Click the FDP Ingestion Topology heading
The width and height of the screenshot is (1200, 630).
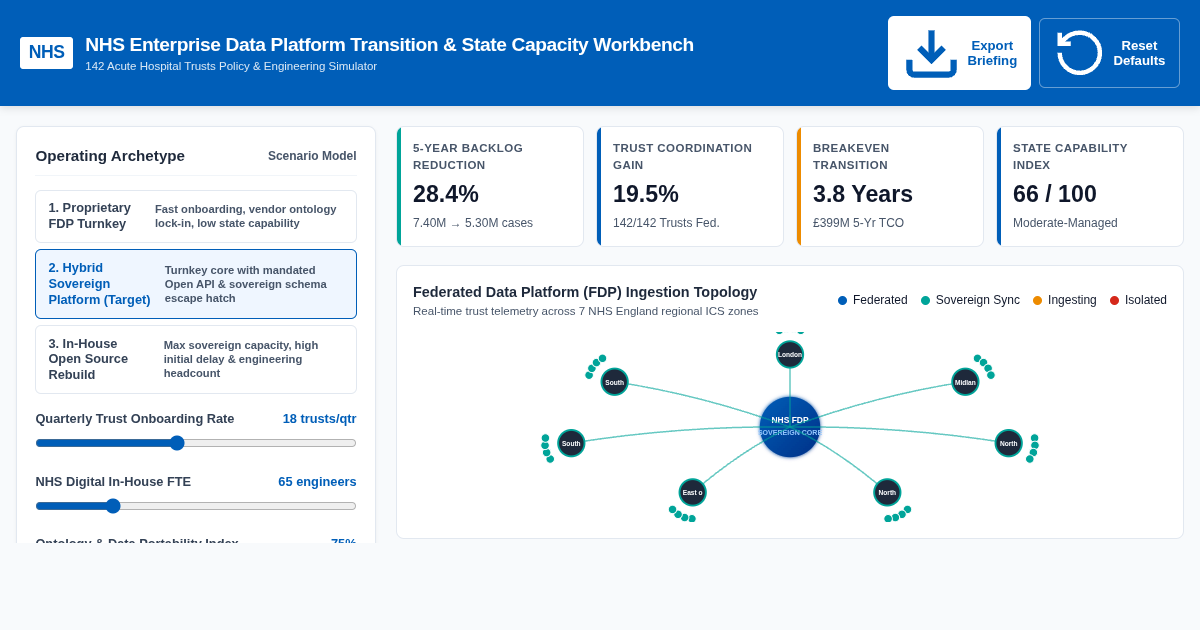[x=585, y=292]
